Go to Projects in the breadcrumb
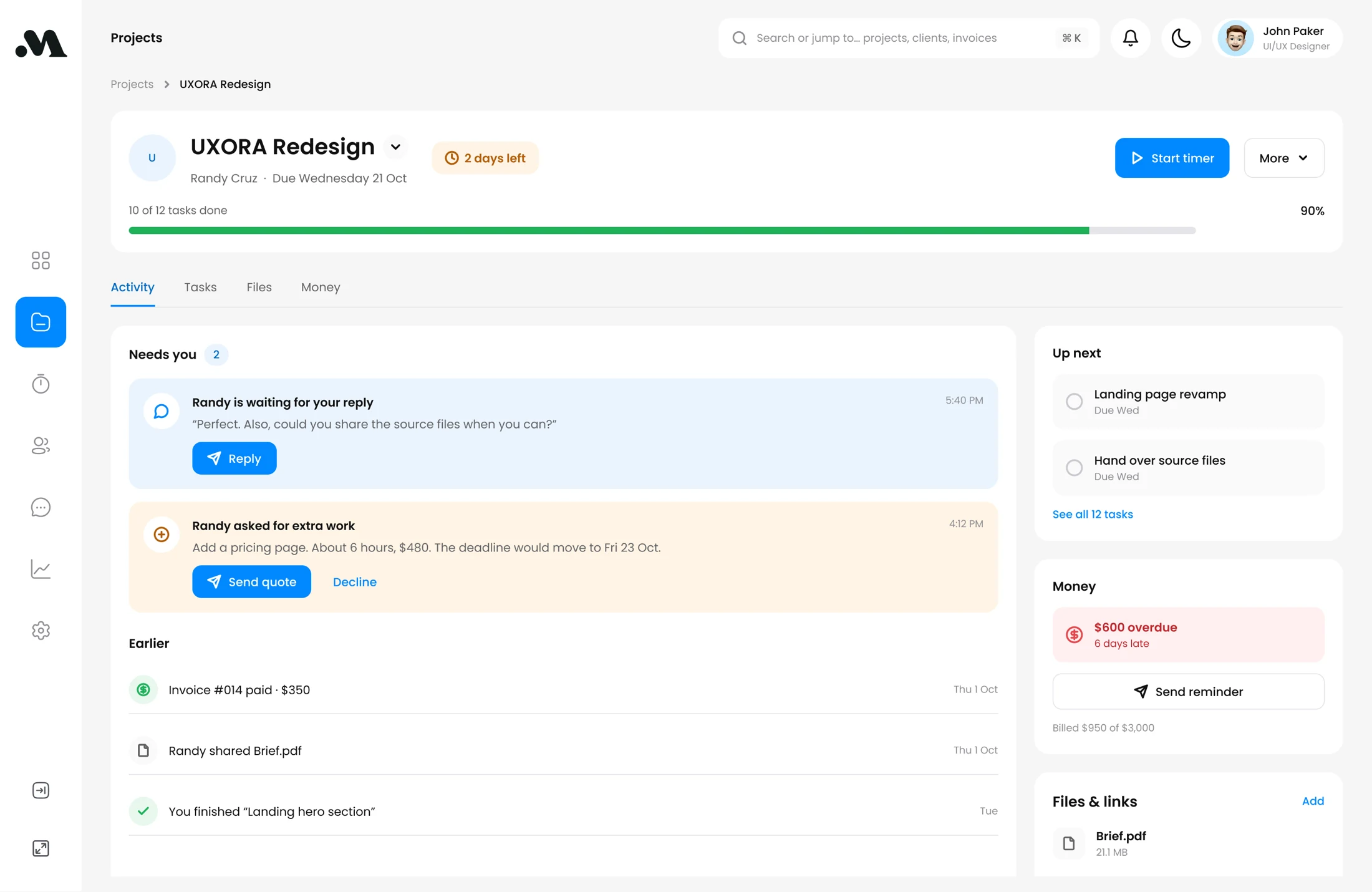The image size is (1372, 892). (x=132, y=84)
